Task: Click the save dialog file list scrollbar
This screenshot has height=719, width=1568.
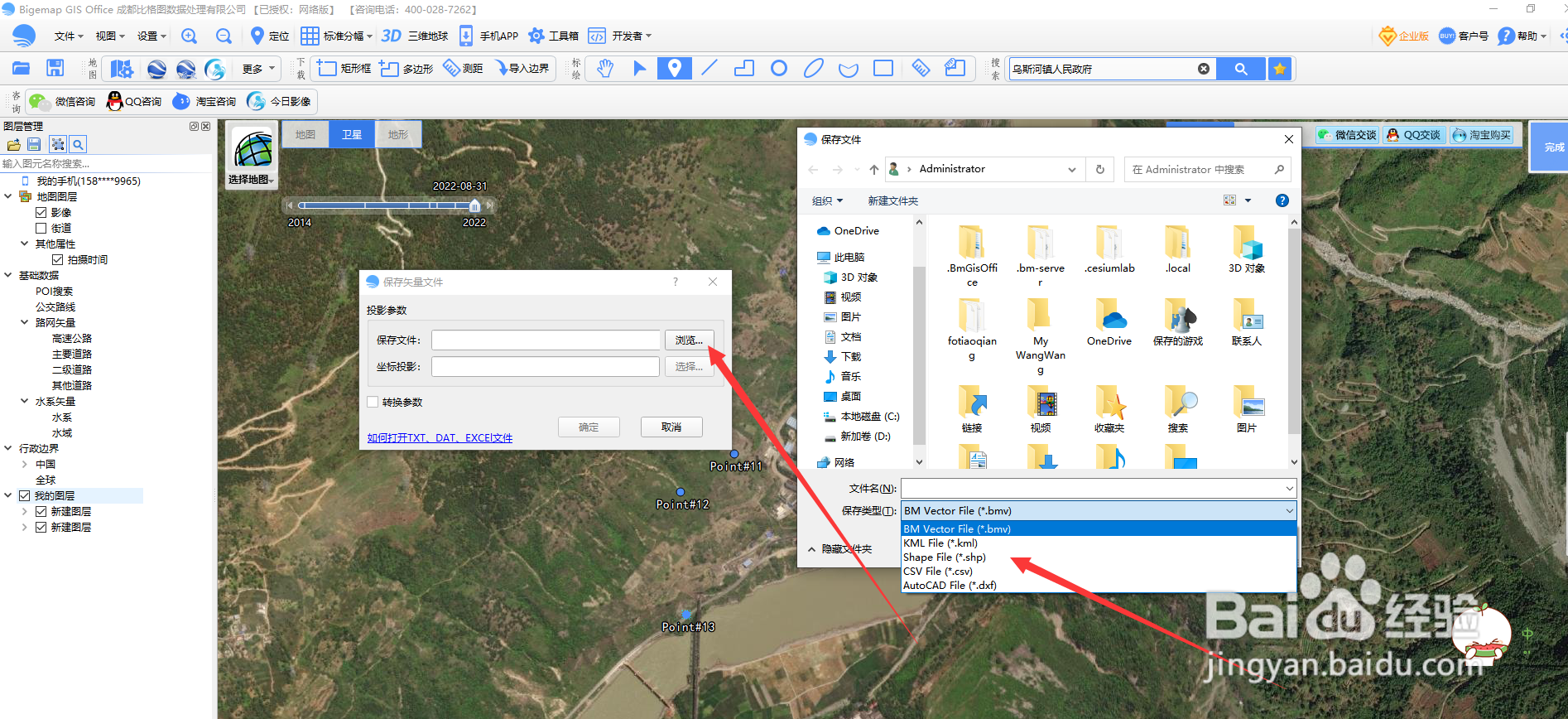Action: click(1293, 331)
